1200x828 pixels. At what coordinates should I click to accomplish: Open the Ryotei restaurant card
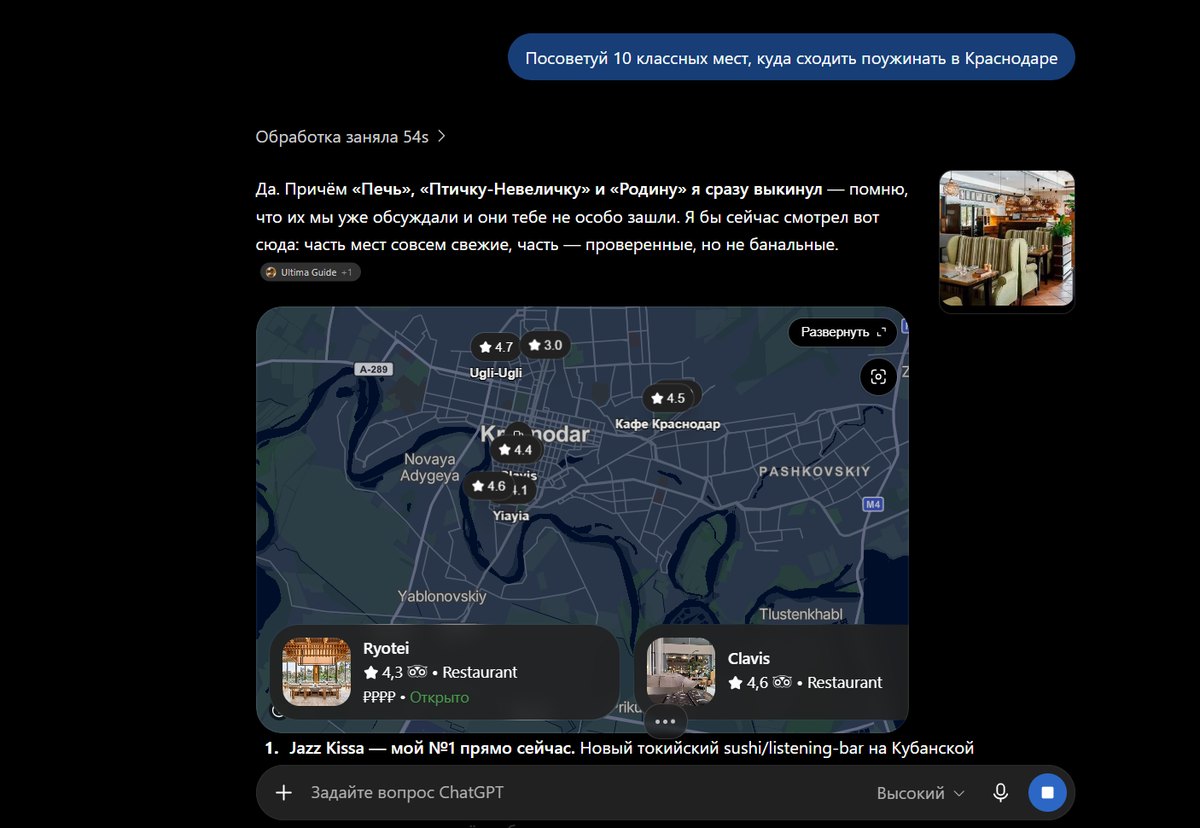pyautogui.click(x=445, y=672)
